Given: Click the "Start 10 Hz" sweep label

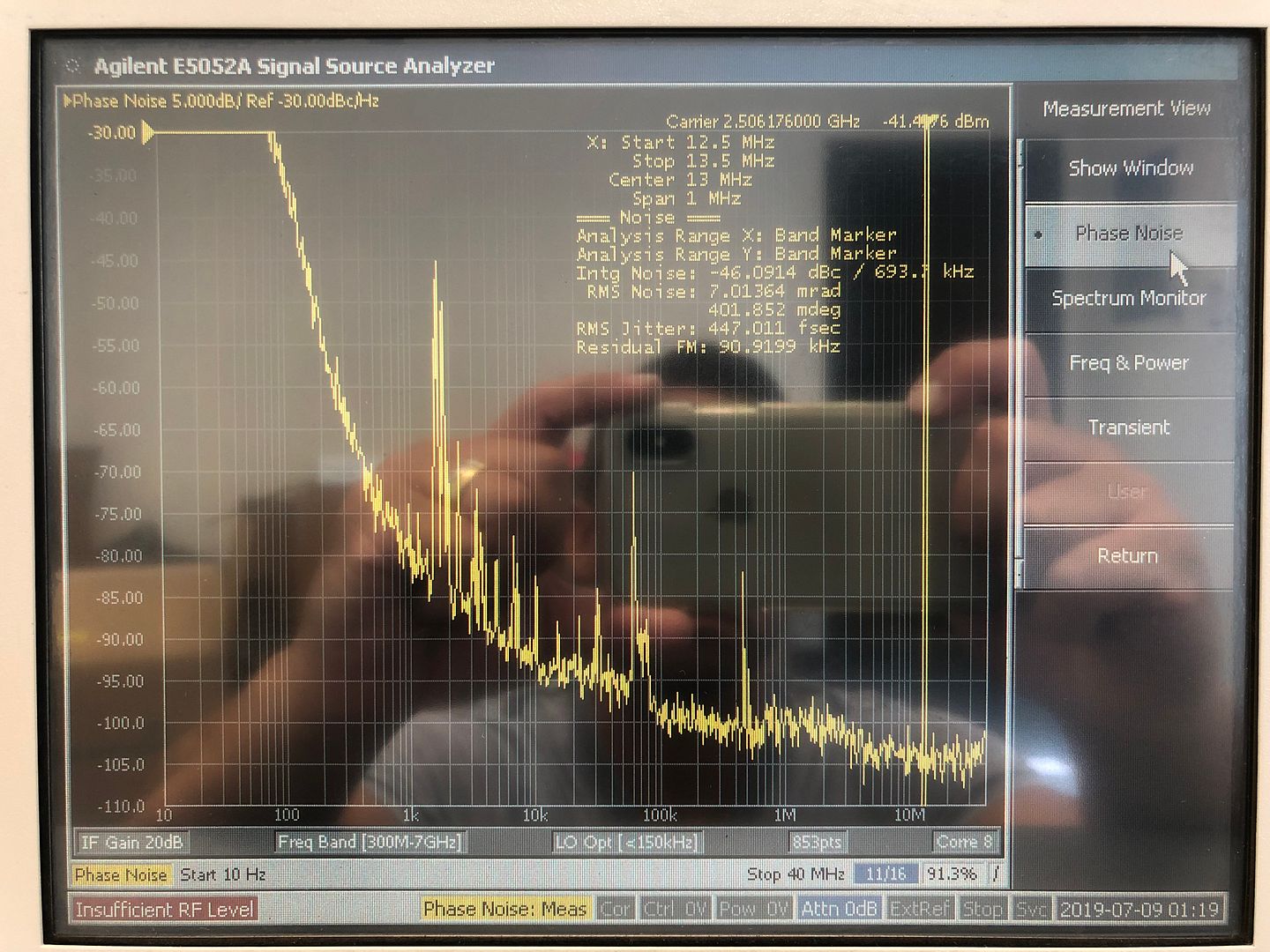Looking at the screenshot, I should pos(223,874).
